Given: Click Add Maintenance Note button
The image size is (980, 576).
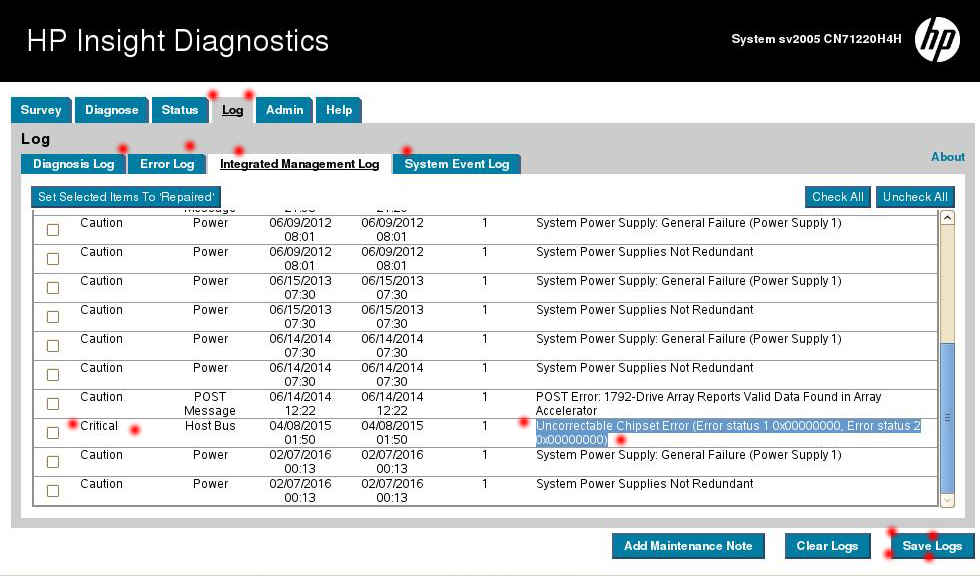Looking at the screenshot, I should pyautogui.click(x=688, y=546).
